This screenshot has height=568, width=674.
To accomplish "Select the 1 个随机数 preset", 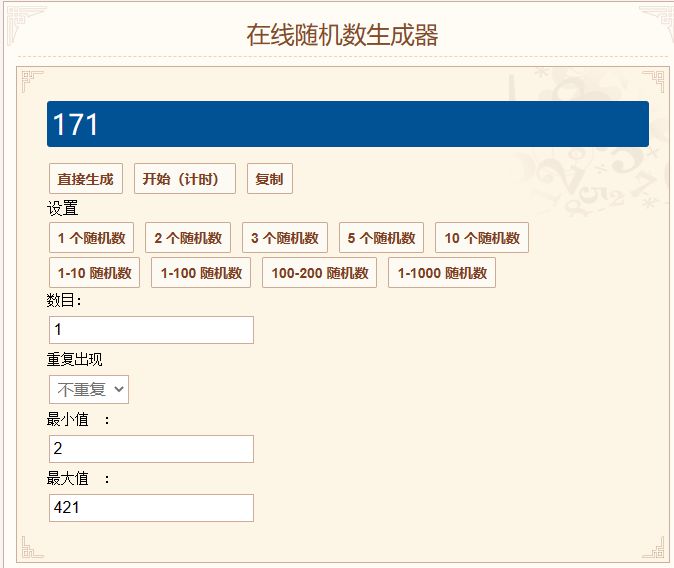I will tap(92, 237).
